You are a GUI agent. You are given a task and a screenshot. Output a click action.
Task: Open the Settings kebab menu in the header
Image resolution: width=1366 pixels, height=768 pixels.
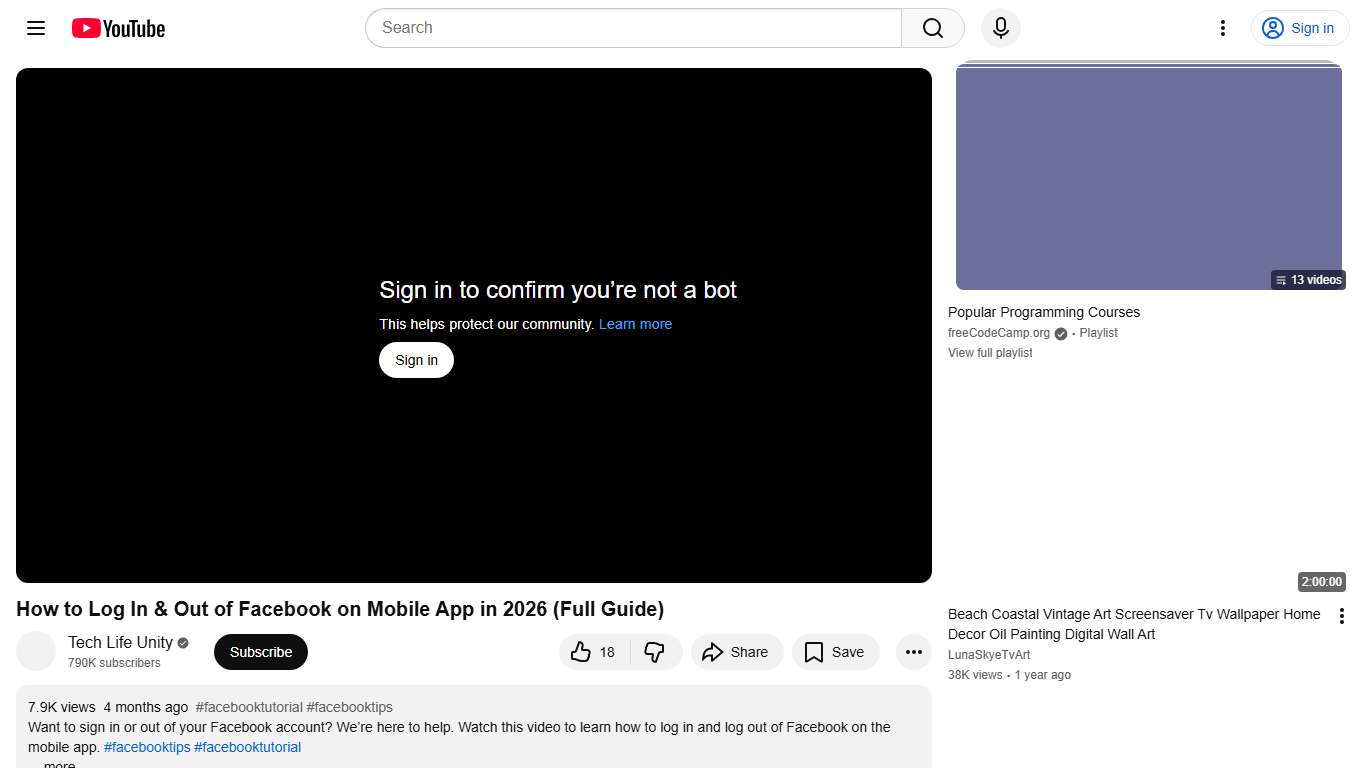click(x=1222, y=28)
